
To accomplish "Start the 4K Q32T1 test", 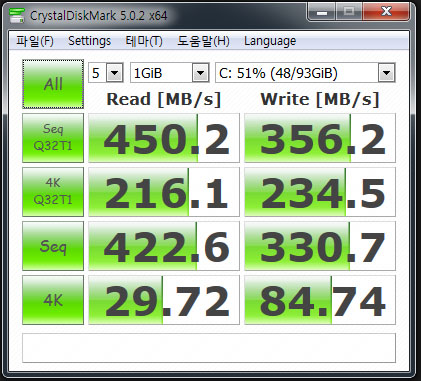I will [53, 192].
